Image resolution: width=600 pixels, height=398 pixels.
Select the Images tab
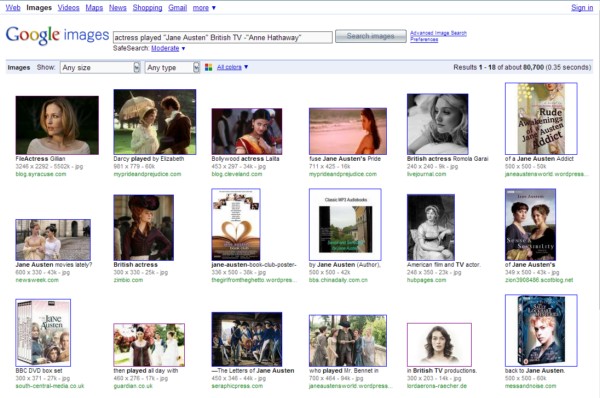[39, 8]
